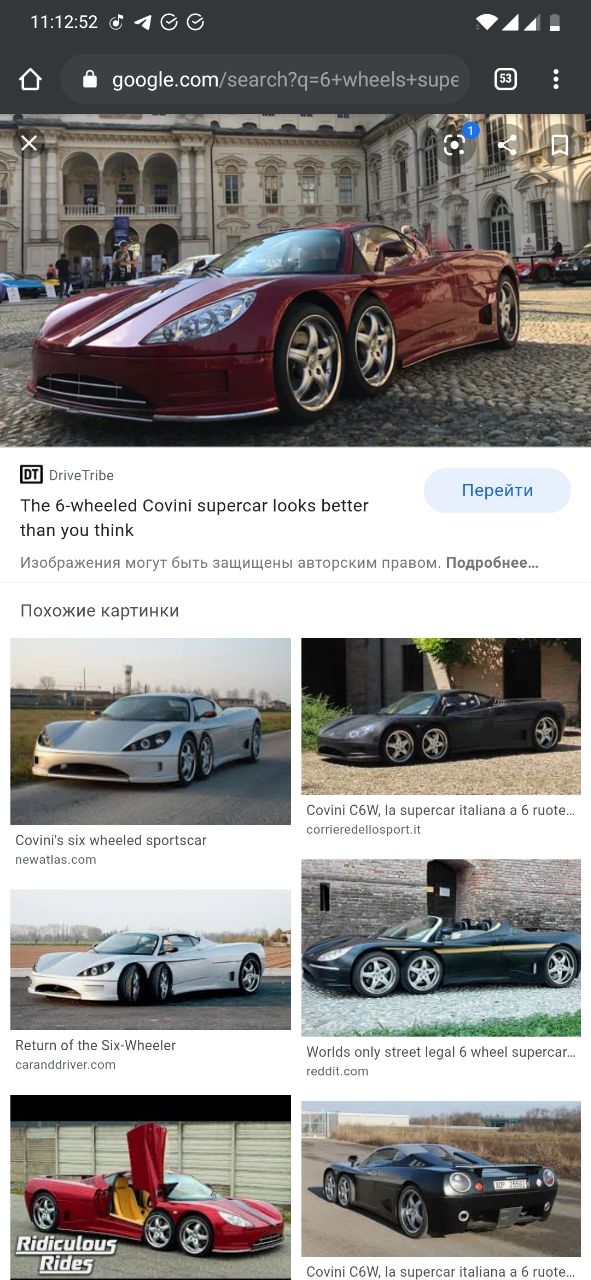Open Chrome's three-dot overflow menu
591x1280 pixels.
[x=556, y=80]
